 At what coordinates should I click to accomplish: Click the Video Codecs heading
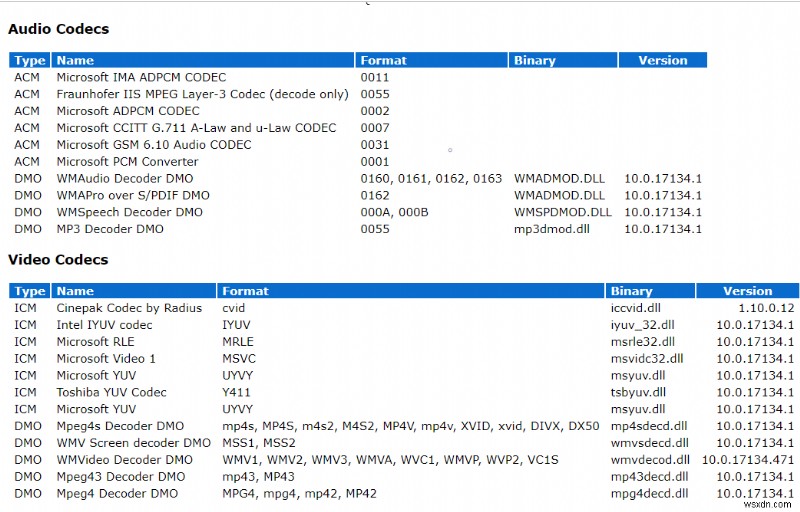coord(58,260)
